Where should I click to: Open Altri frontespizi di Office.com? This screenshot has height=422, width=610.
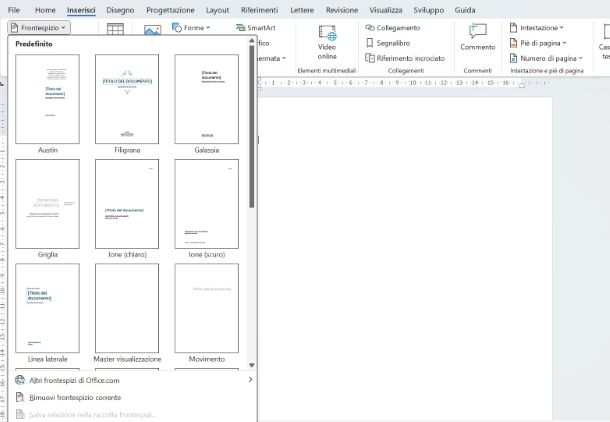tap(75, 380)
